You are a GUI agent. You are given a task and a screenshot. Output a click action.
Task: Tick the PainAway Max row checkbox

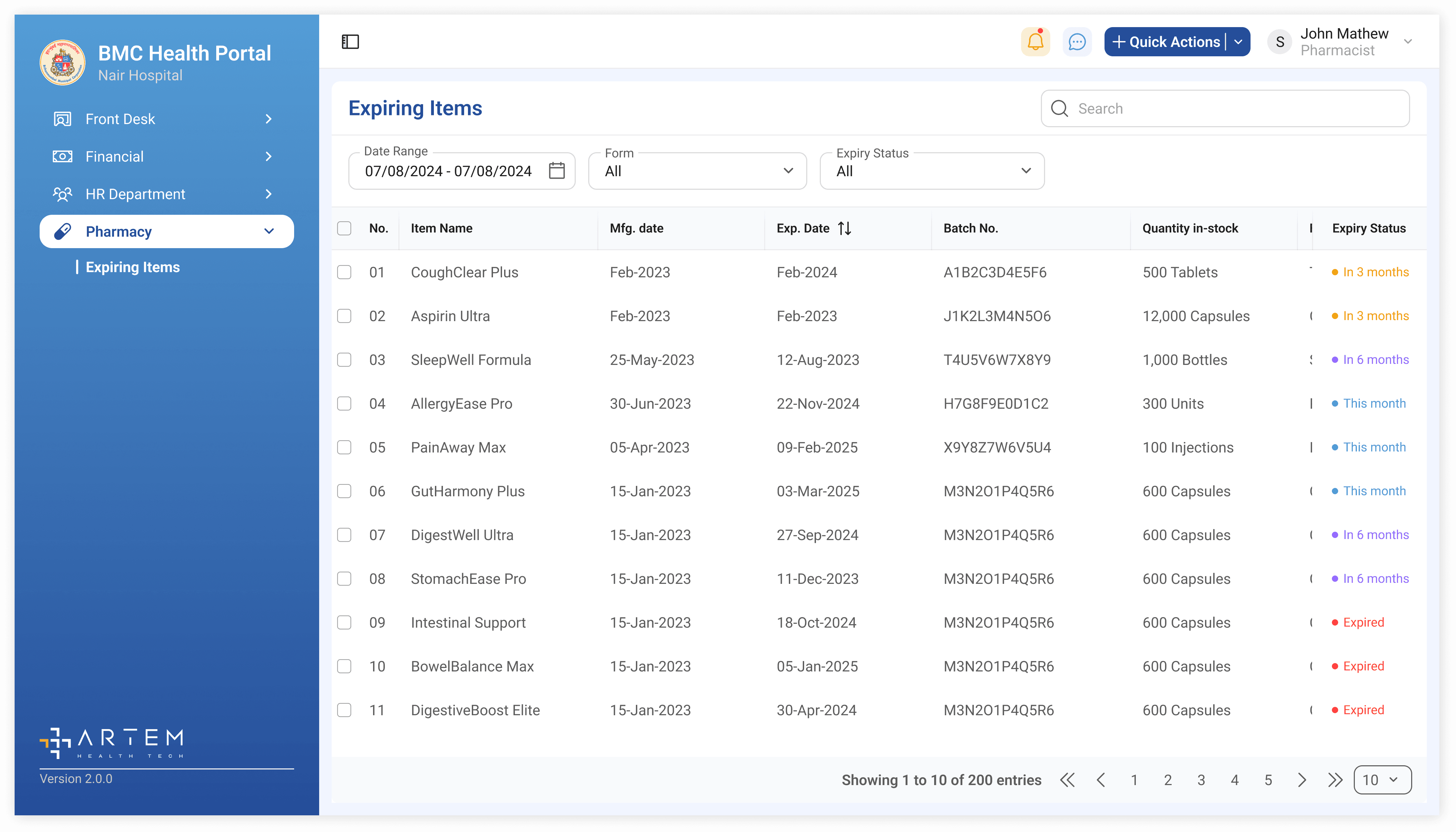coord(344,447)
